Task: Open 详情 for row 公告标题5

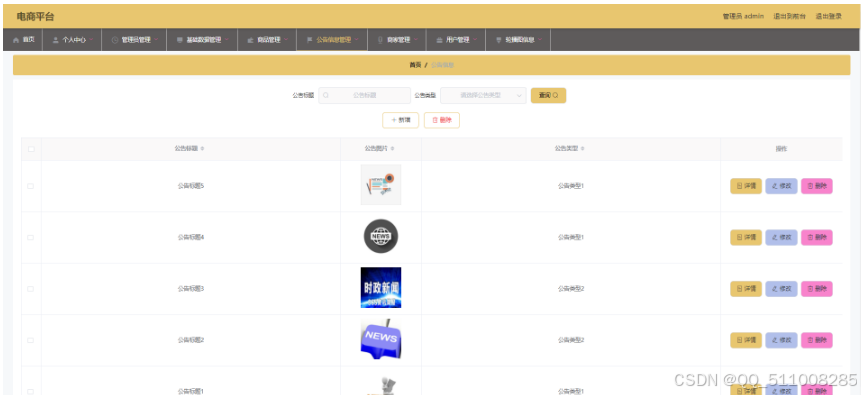Action: [746, 186]
